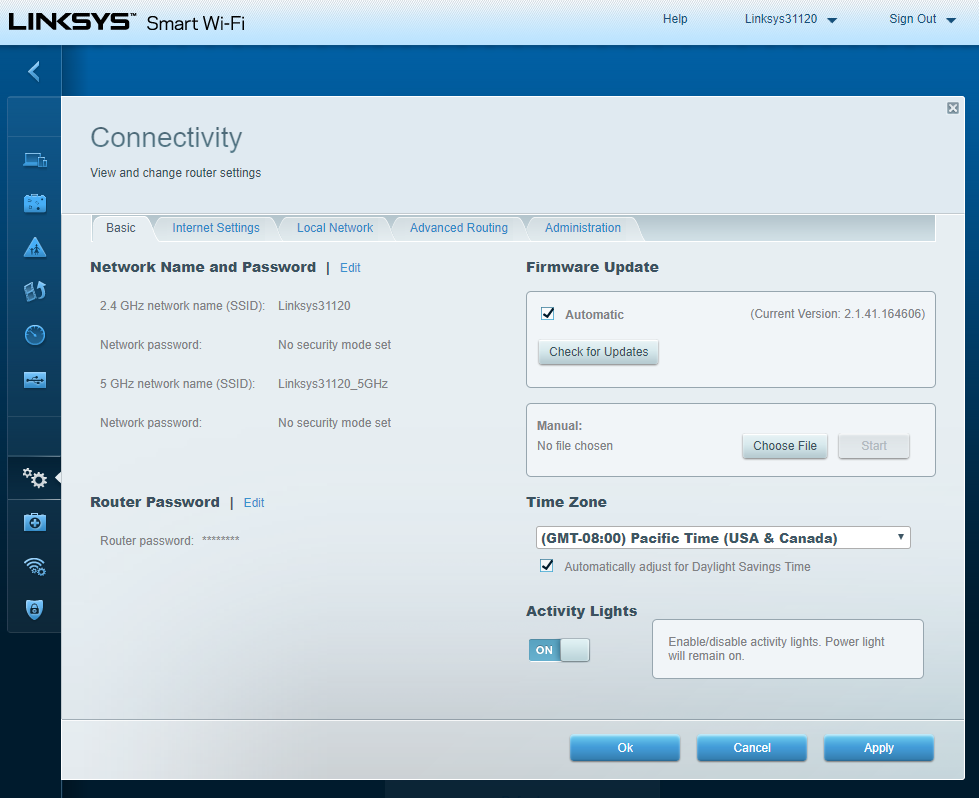Click the Cancel button
979x798 pixels.
[752, 748]
